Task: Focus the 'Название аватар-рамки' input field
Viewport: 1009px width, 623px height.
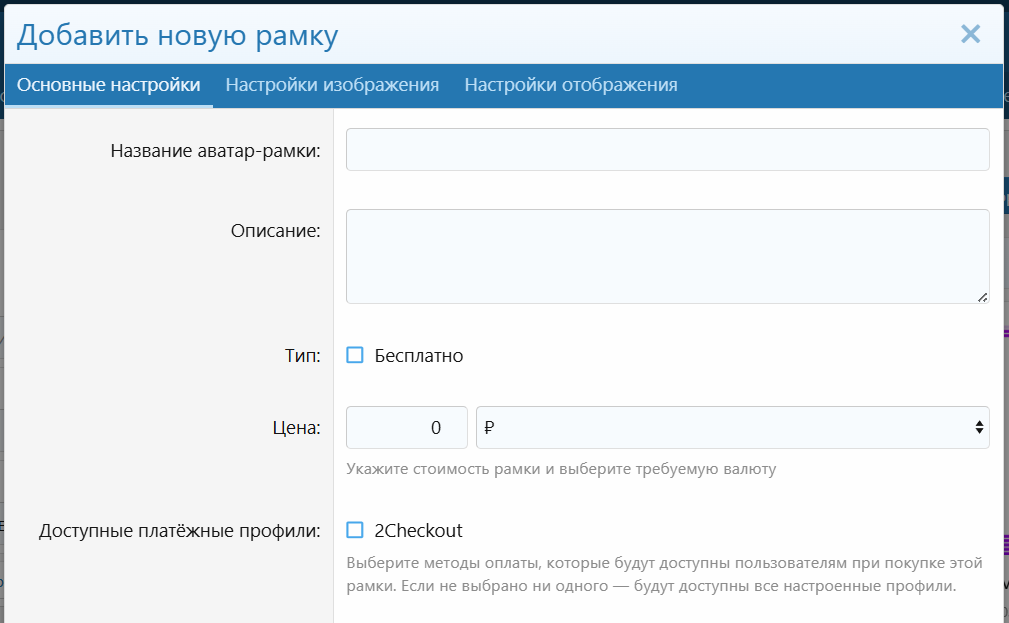Action: click(x=667, y=149)
